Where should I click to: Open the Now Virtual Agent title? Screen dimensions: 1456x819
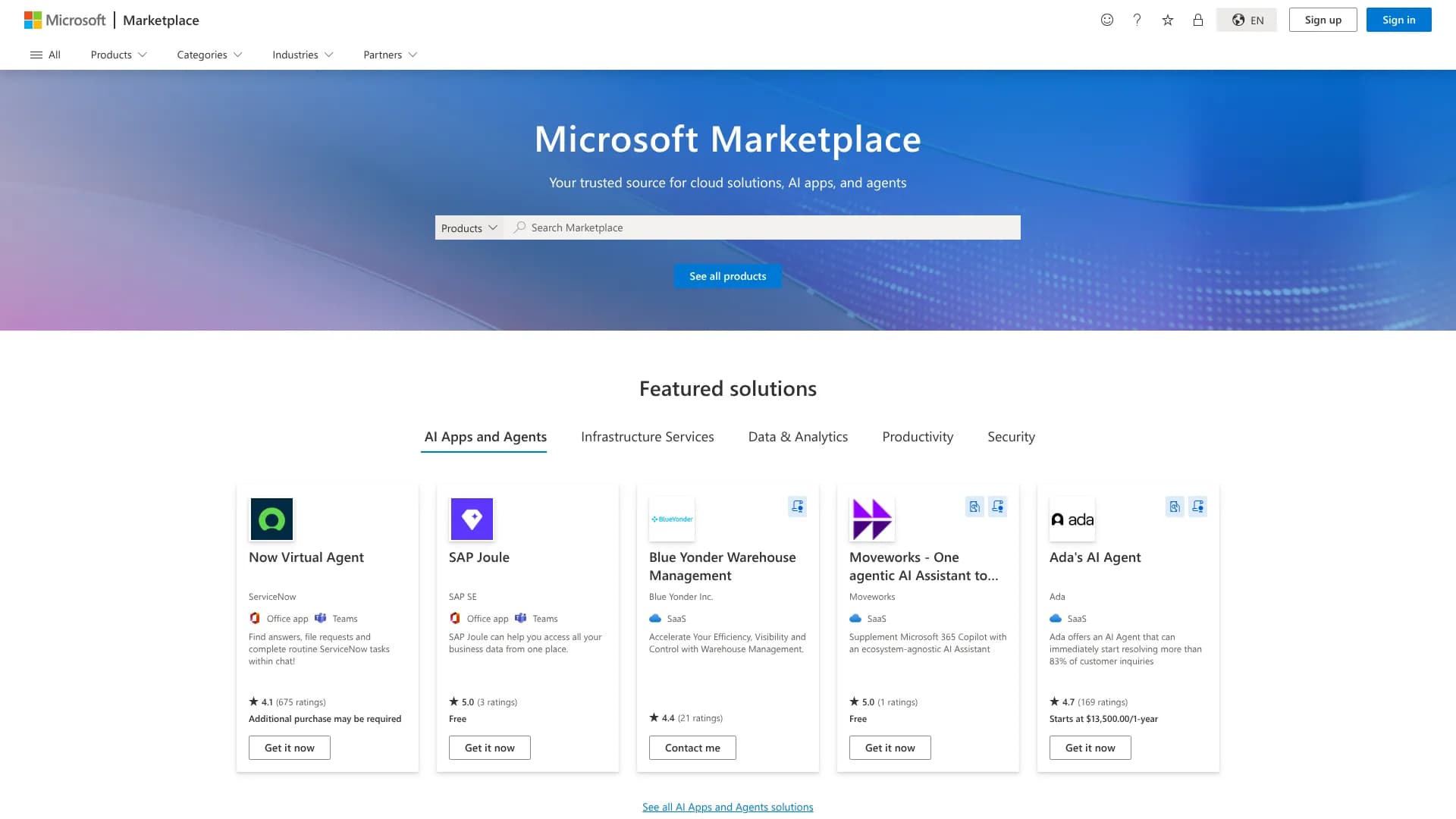pyautogui.click(x=306, y=557)
